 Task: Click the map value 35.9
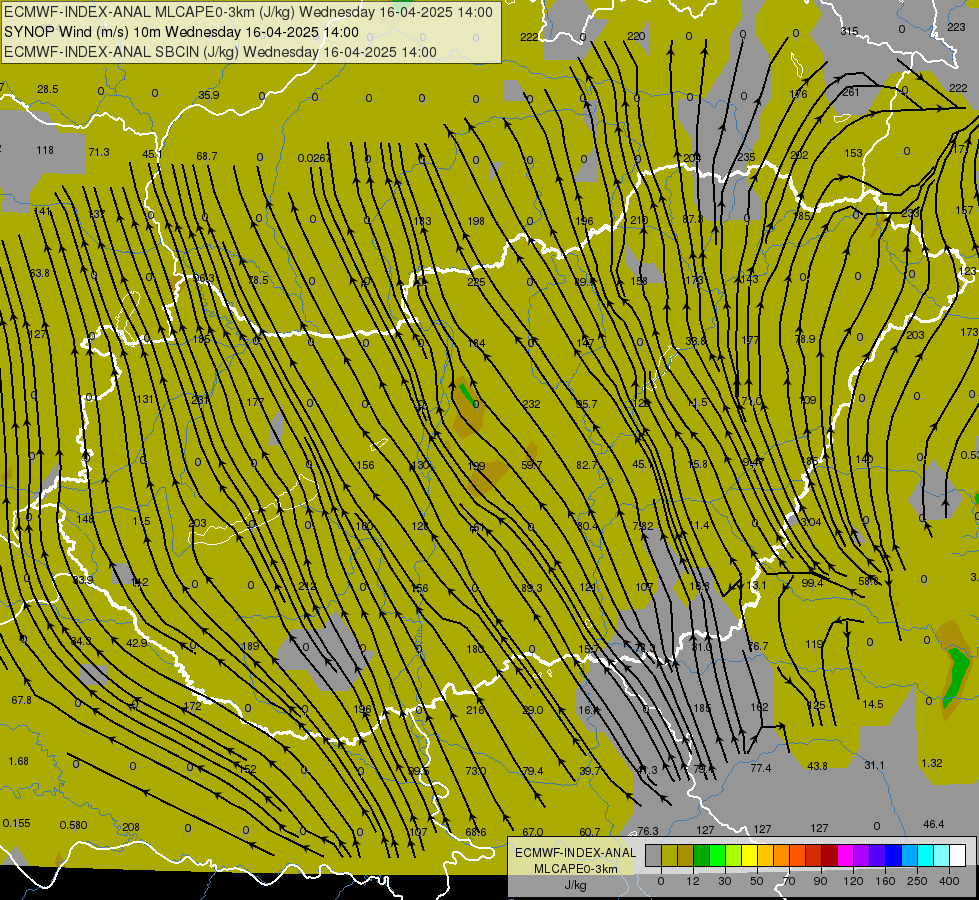pyautogui.click(x=209, y=95)
